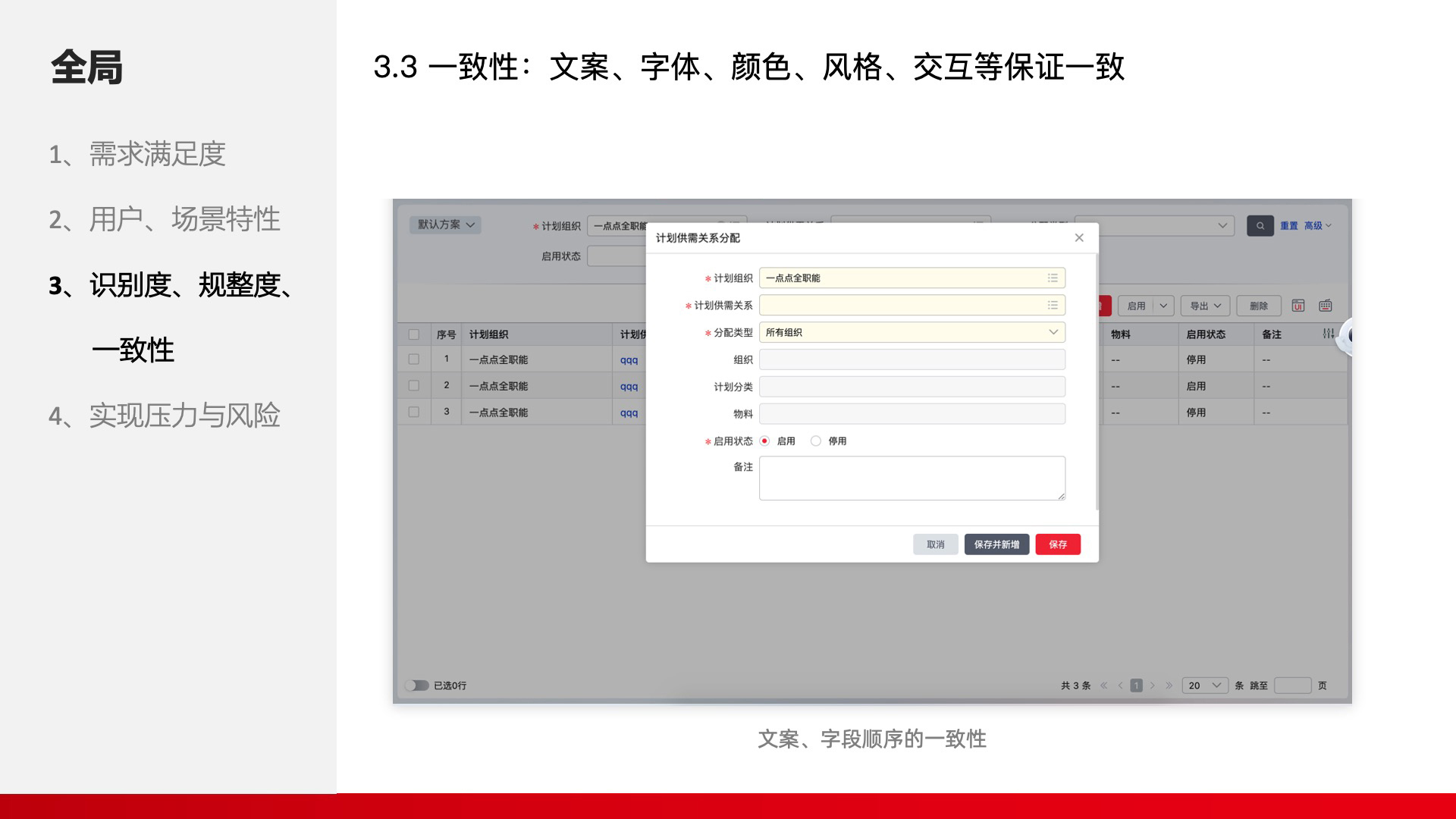
Task: Open the UI template icon in toolbar
Action: (1298, 306)
